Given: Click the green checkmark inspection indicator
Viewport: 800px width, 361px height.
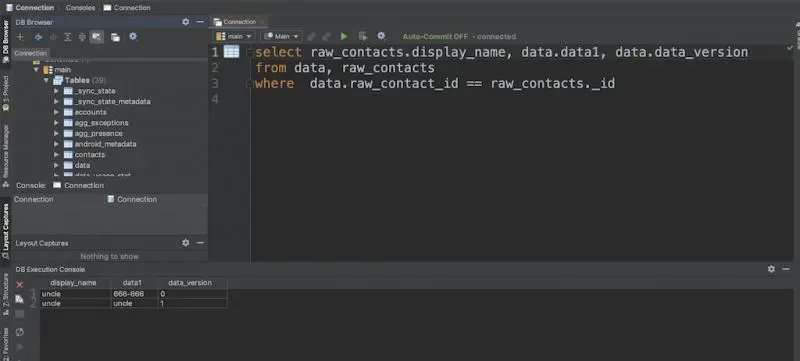Looking at the screenshot, I should 790,47.
